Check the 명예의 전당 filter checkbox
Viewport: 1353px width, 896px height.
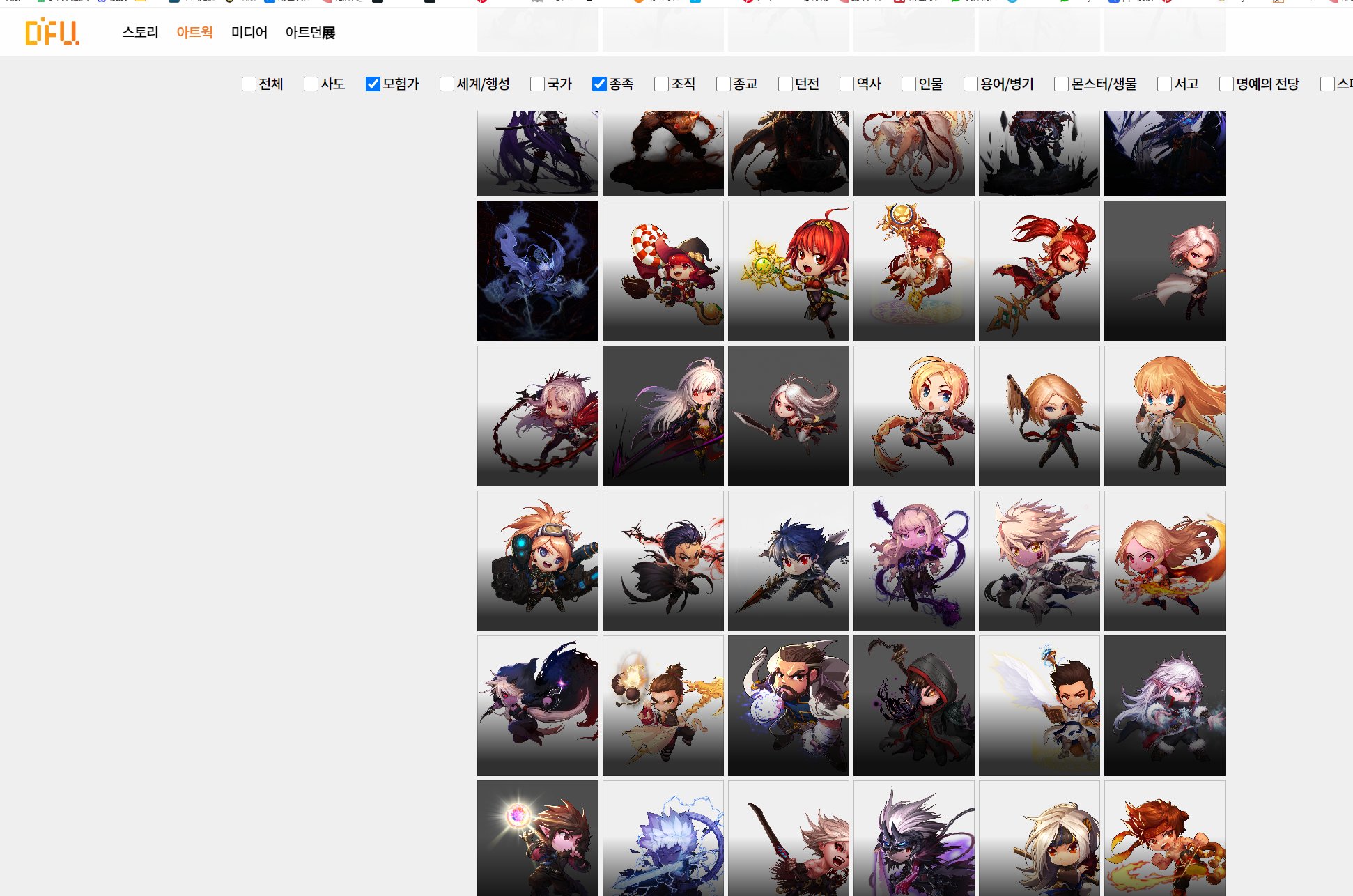tap(1226, 84)
